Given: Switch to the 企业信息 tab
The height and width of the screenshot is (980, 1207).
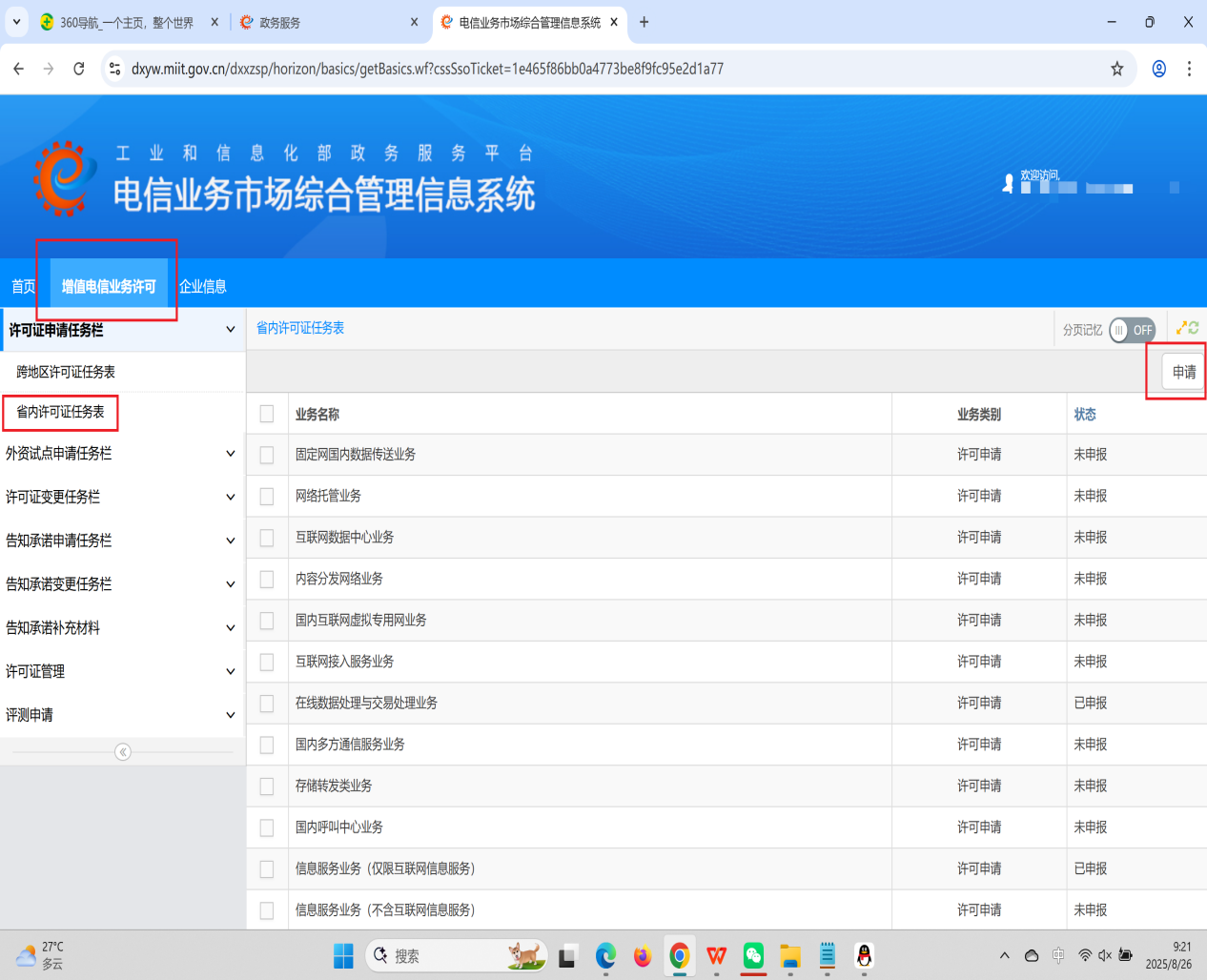Looking at the screenshot, I should [203, 286].
